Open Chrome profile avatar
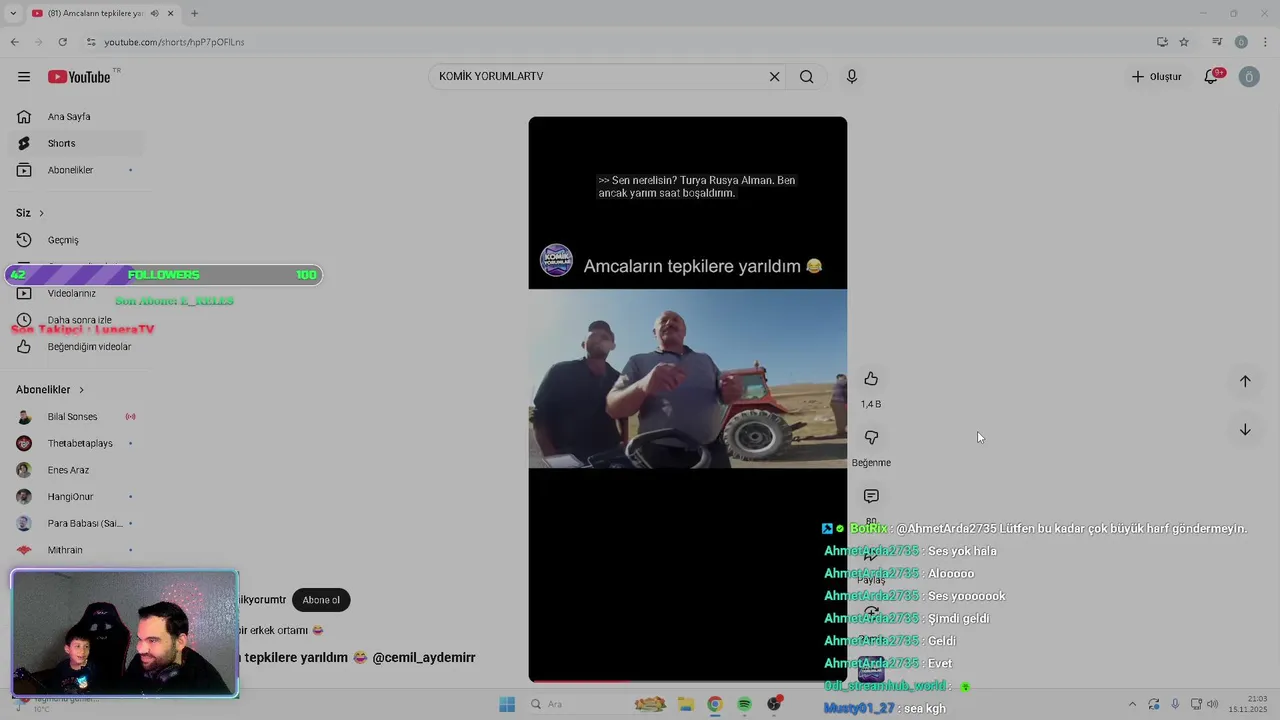1280x720 pixels. pos(1241,42)
